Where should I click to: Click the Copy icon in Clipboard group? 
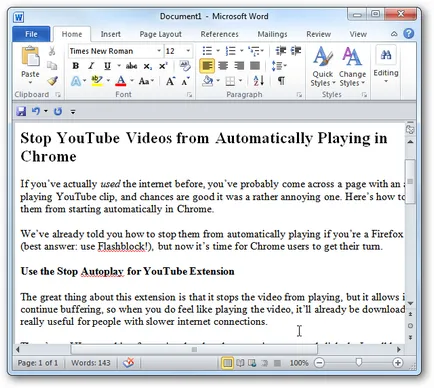coord(52,66)
